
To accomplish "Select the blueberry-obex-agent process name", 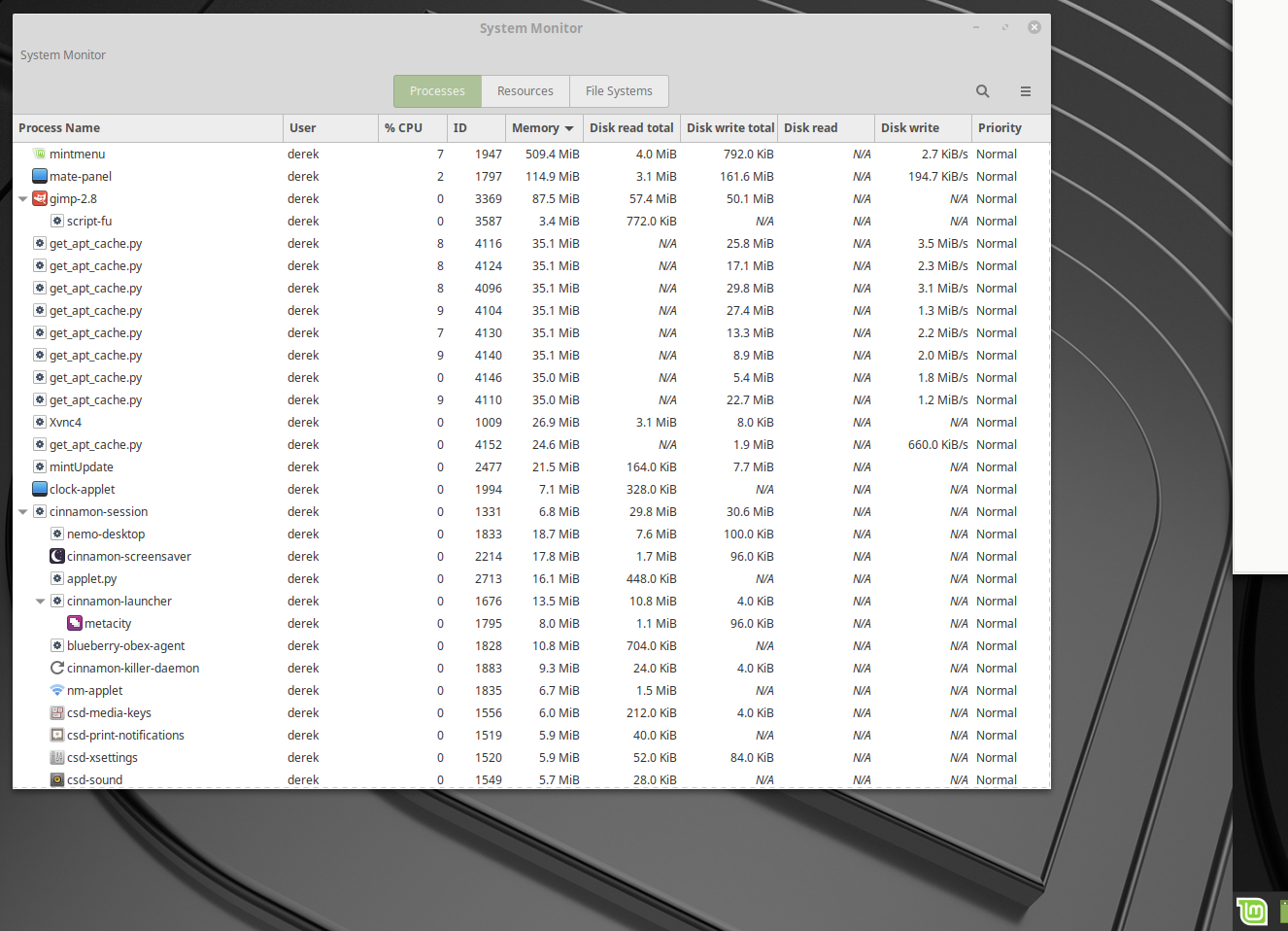I will [x=126, y=645].
